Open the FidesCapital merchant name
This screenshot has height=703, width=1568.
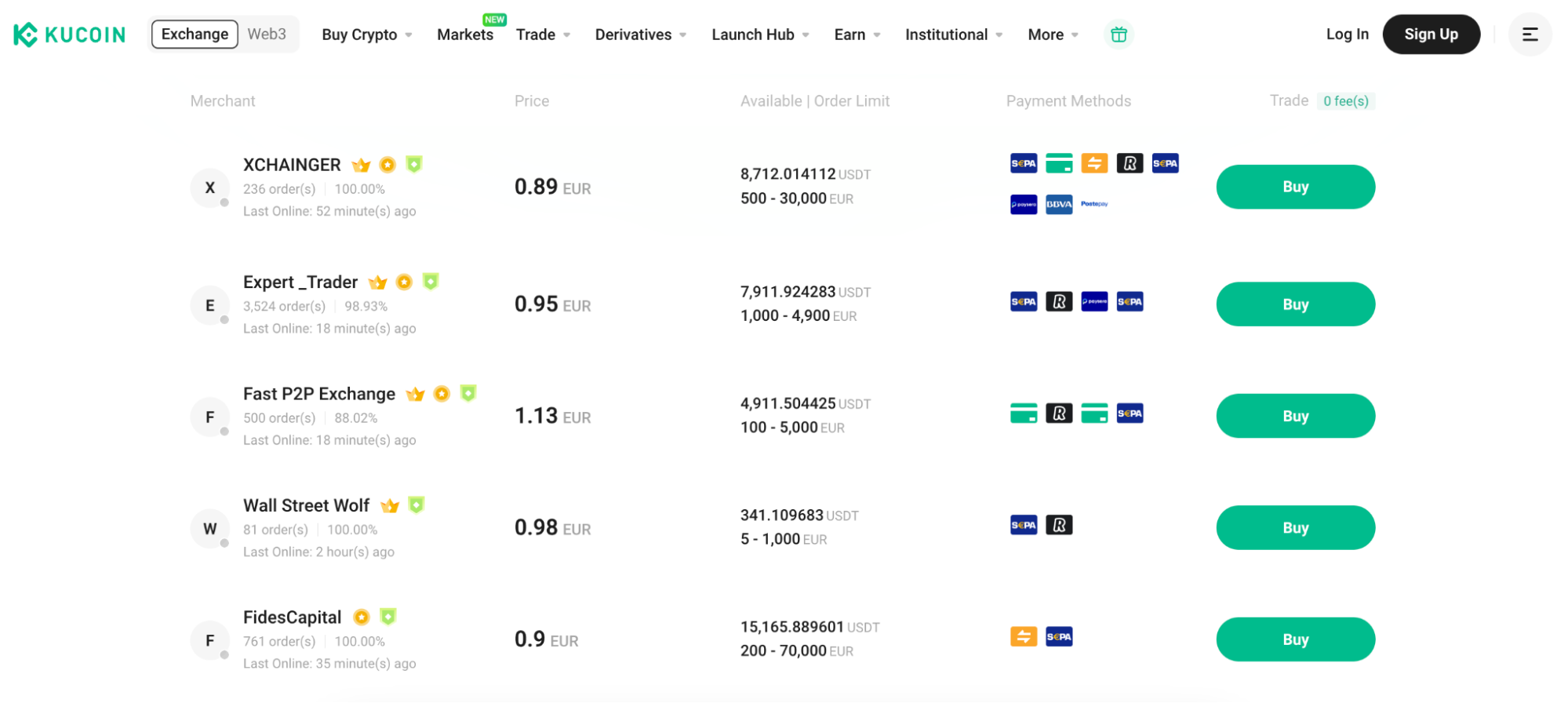pos(292,617)
